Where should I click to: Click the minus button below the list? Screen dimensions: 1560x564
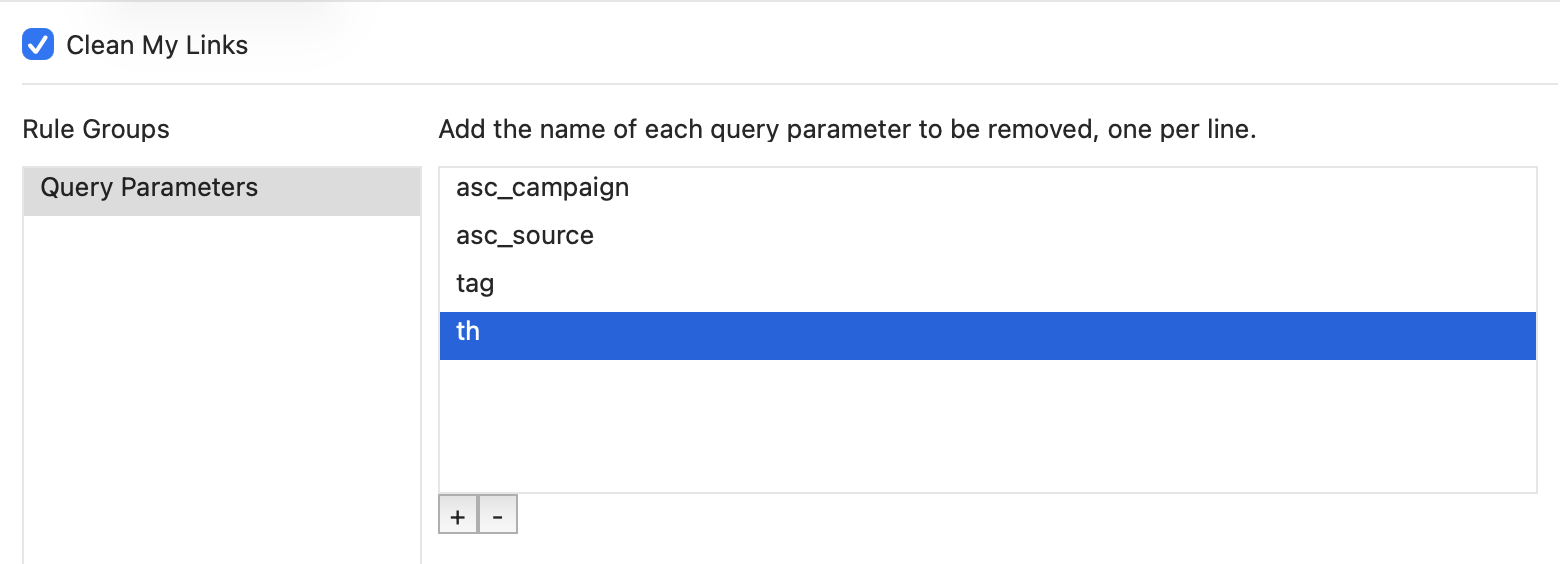click(x=498, y=516)
